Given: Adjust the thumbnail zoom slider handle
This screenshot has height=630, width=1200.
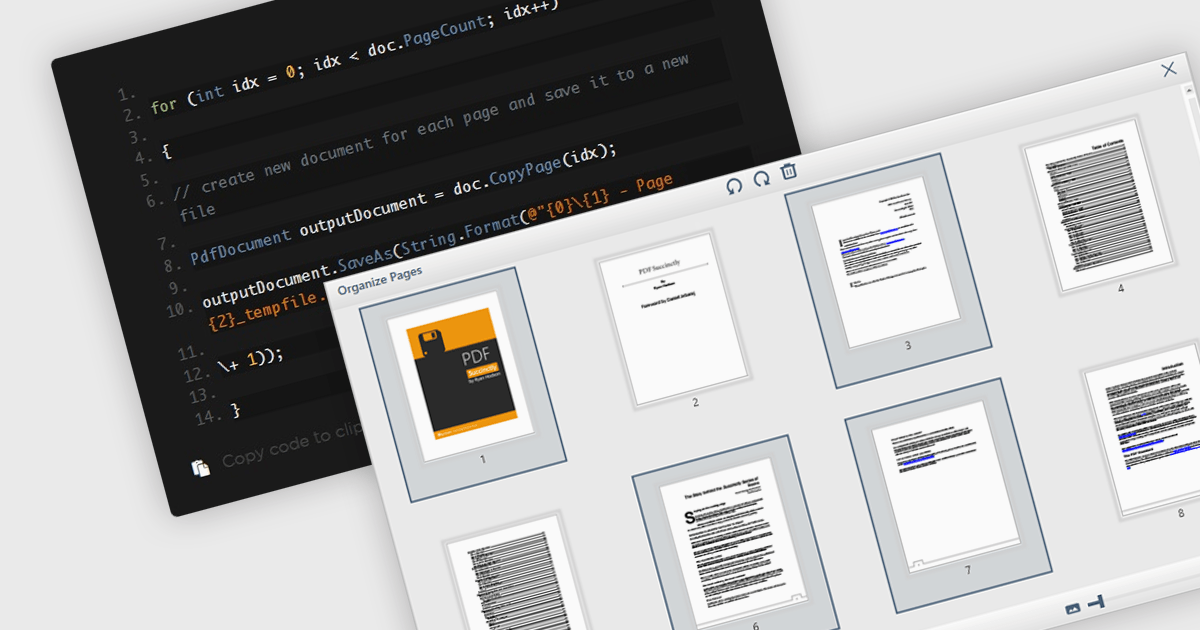Looking at the screenshot, I should pyautogui.click(x=1097, y=601).
